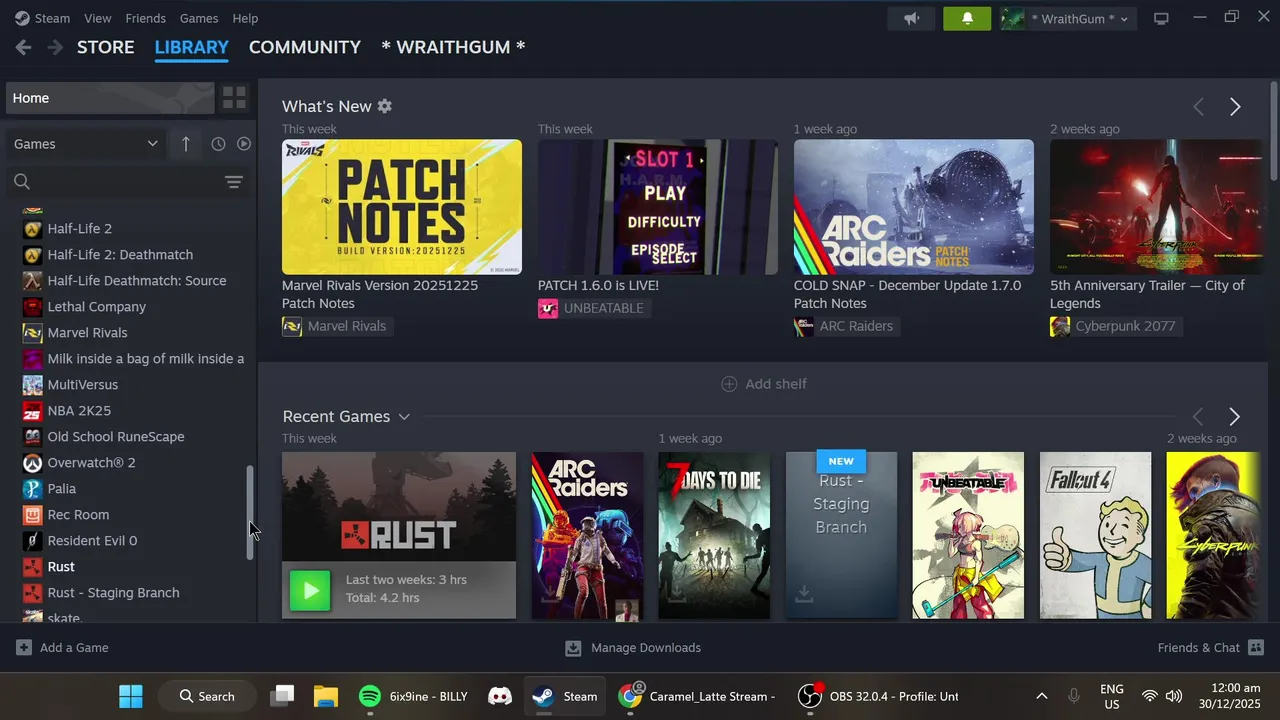Open What's New settings gear
1280x720 pixels.
pyautogui.click(x=385, y=106)
